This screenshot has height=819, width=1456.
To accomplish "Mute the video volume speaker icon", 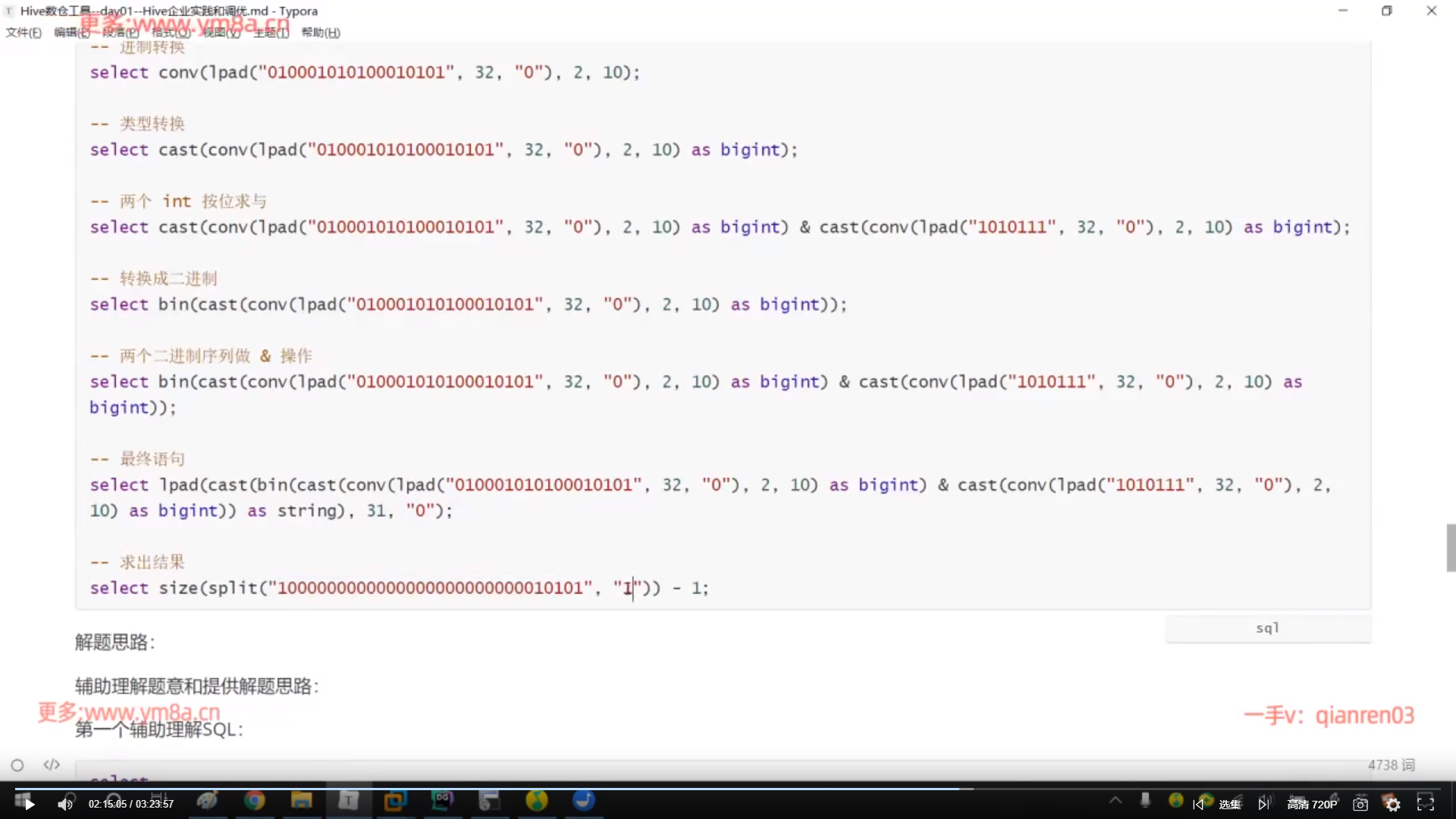I will 65,804.
